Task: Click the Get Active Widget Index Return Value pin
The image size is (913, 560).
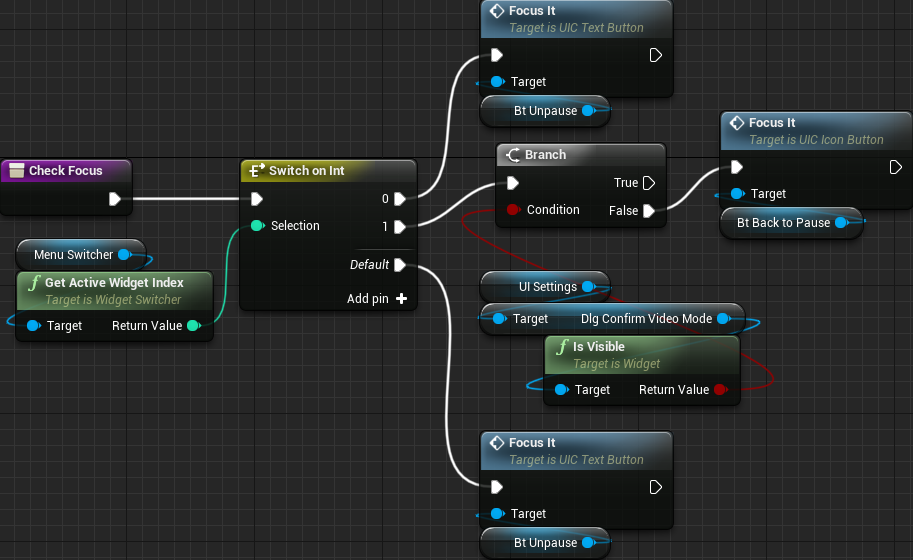Action: pyautogui.click(x=194, y=325)
